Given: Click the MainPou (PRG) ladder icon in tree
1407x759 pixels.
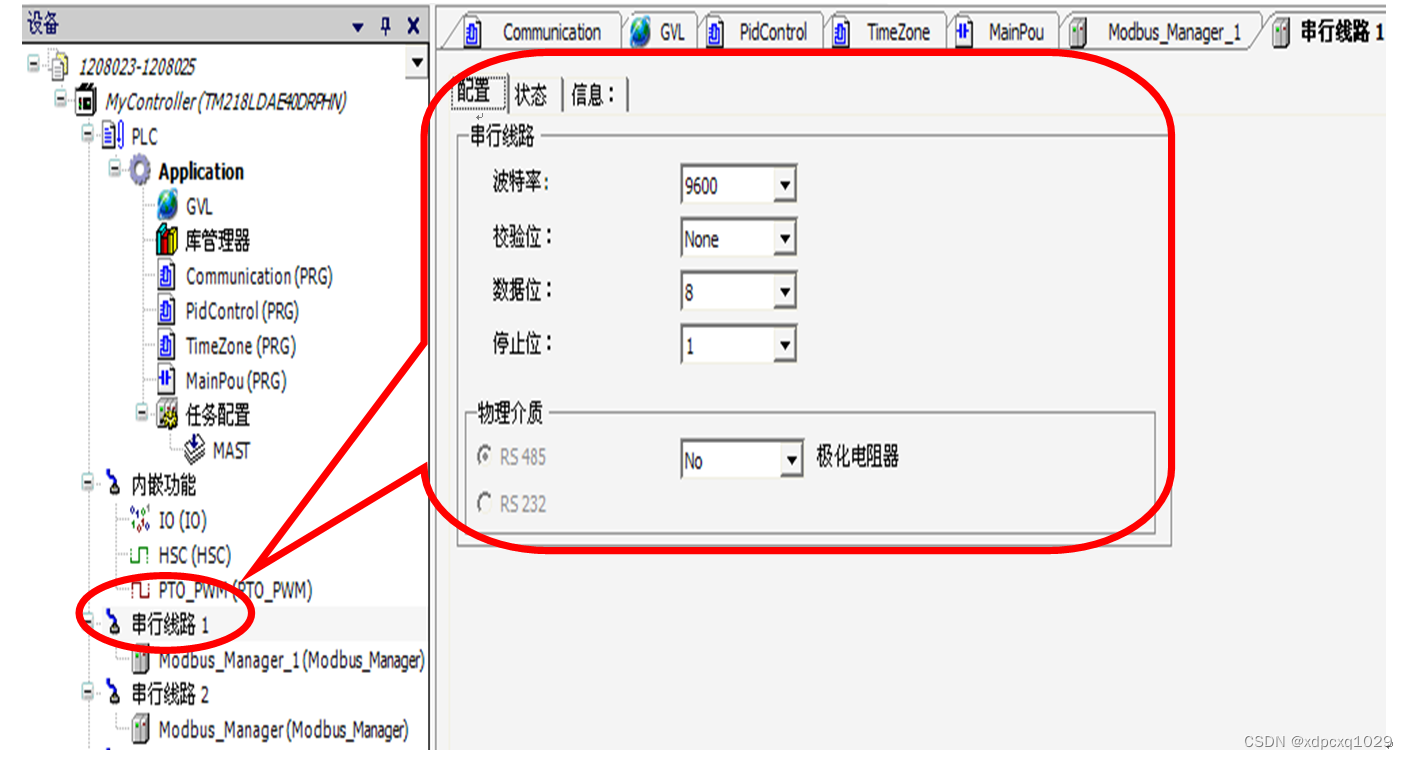Looking at the screenshot, I should 167,381.
